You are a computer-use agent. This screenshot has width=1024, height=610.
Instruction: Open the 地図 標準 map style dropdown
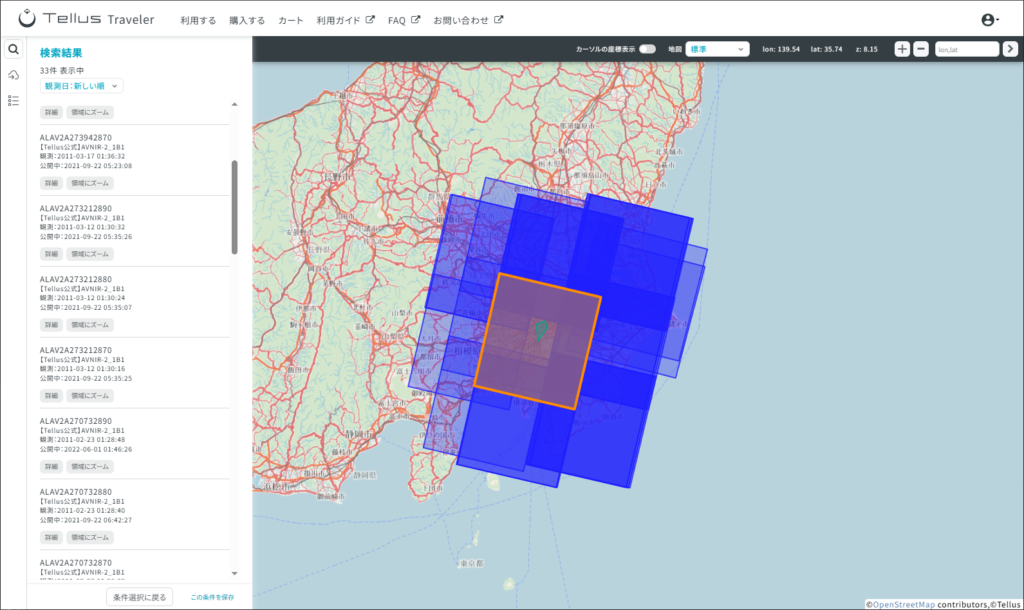(717, 49)
